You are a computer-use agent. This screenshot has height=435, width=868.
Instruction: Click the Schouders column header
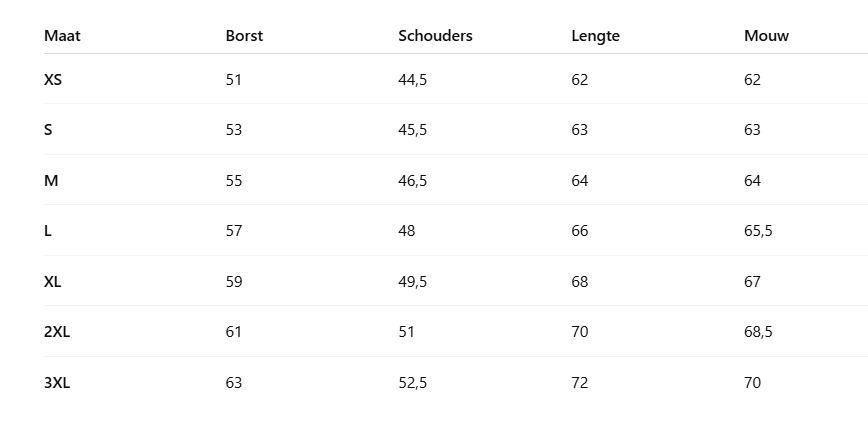coord(435,36)
